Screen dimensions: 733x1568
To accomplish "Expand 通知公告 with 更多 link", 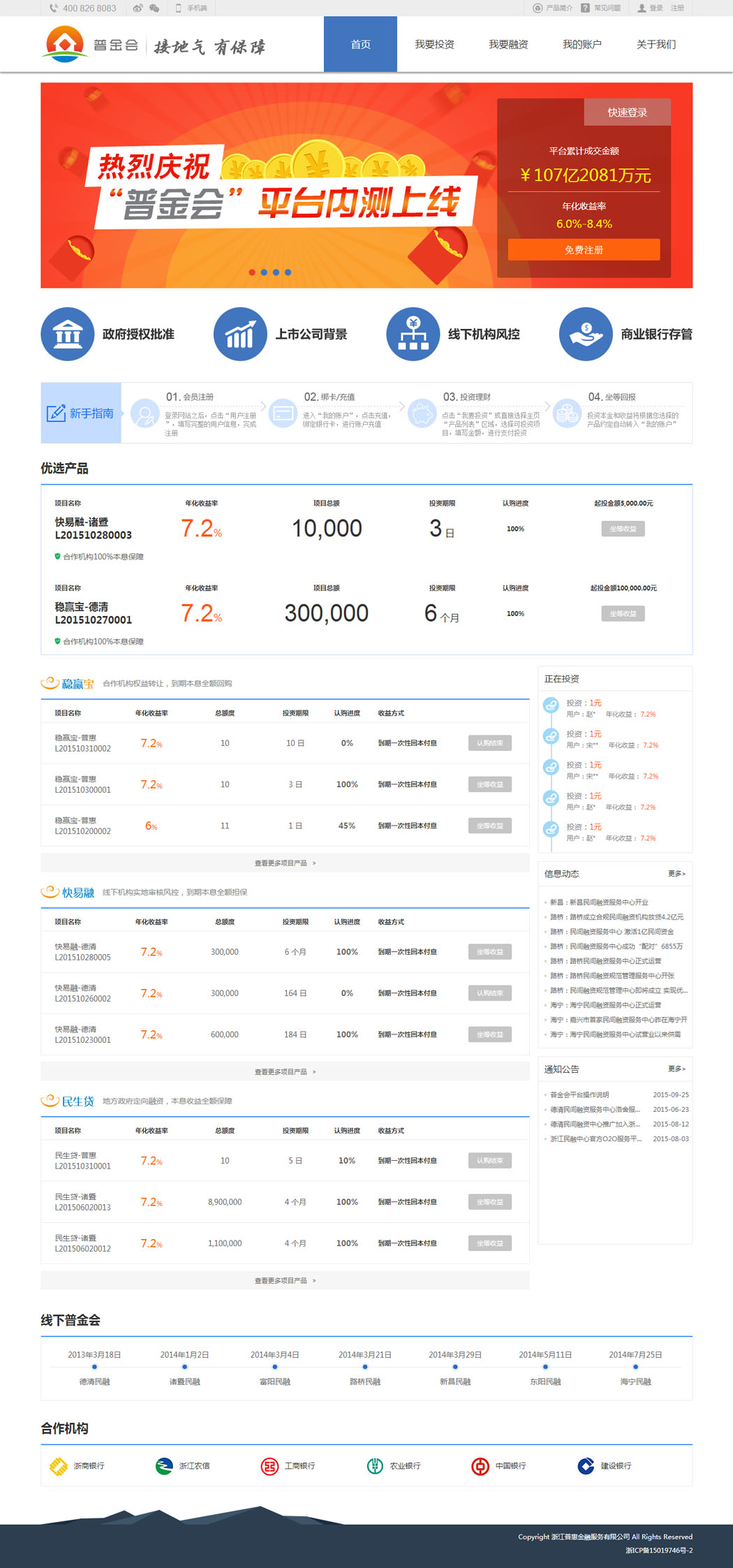I will coord(676,1069).
